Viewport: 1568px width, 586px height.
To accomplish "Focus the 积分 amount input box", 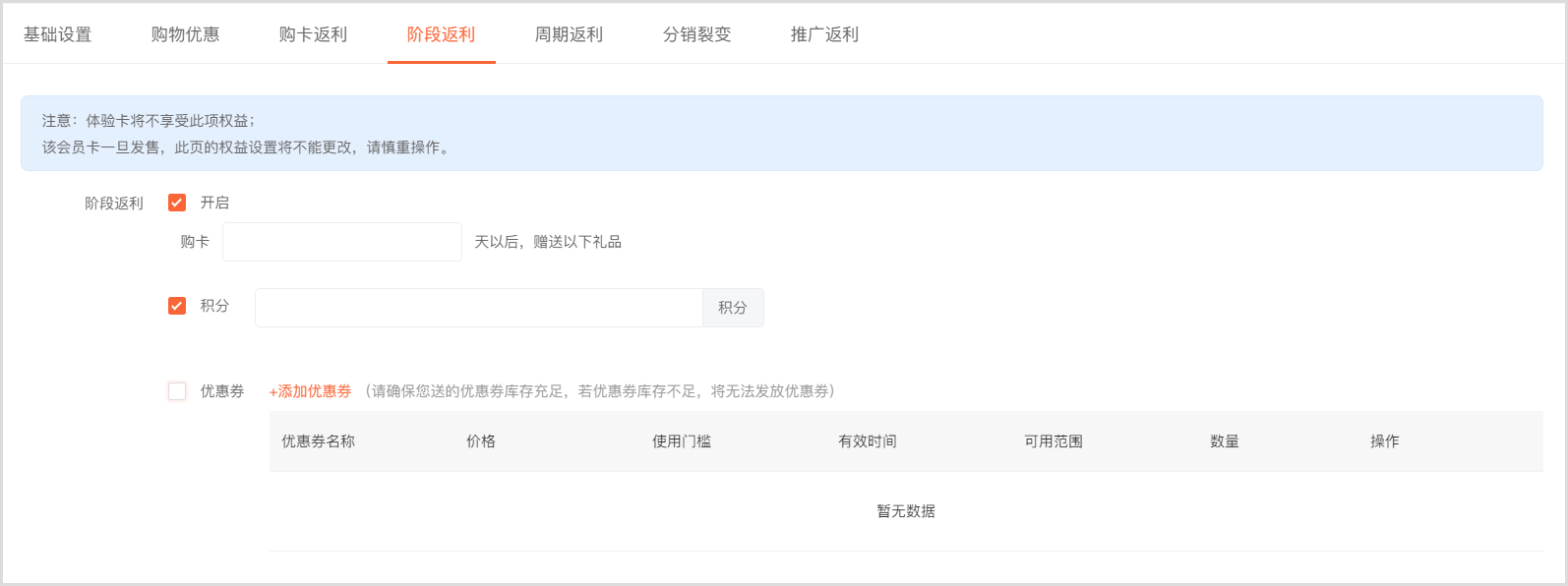I will 478,308.
